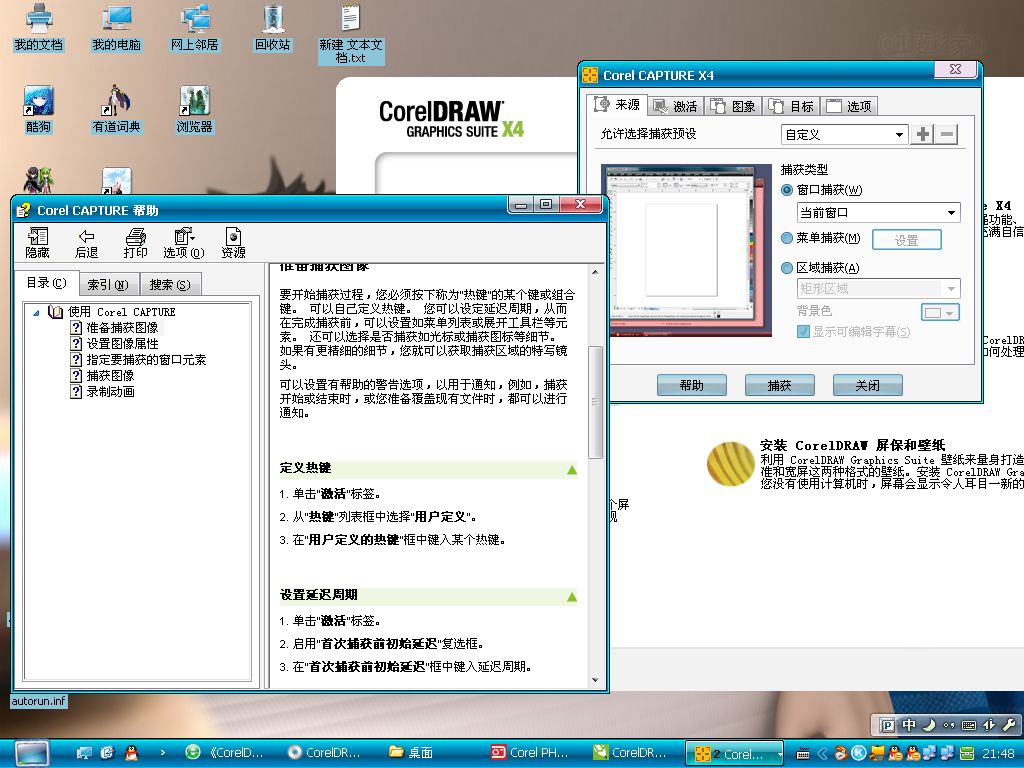Click the 21:48 clock in system tray
1024x768 pixels.
[998, 754]
